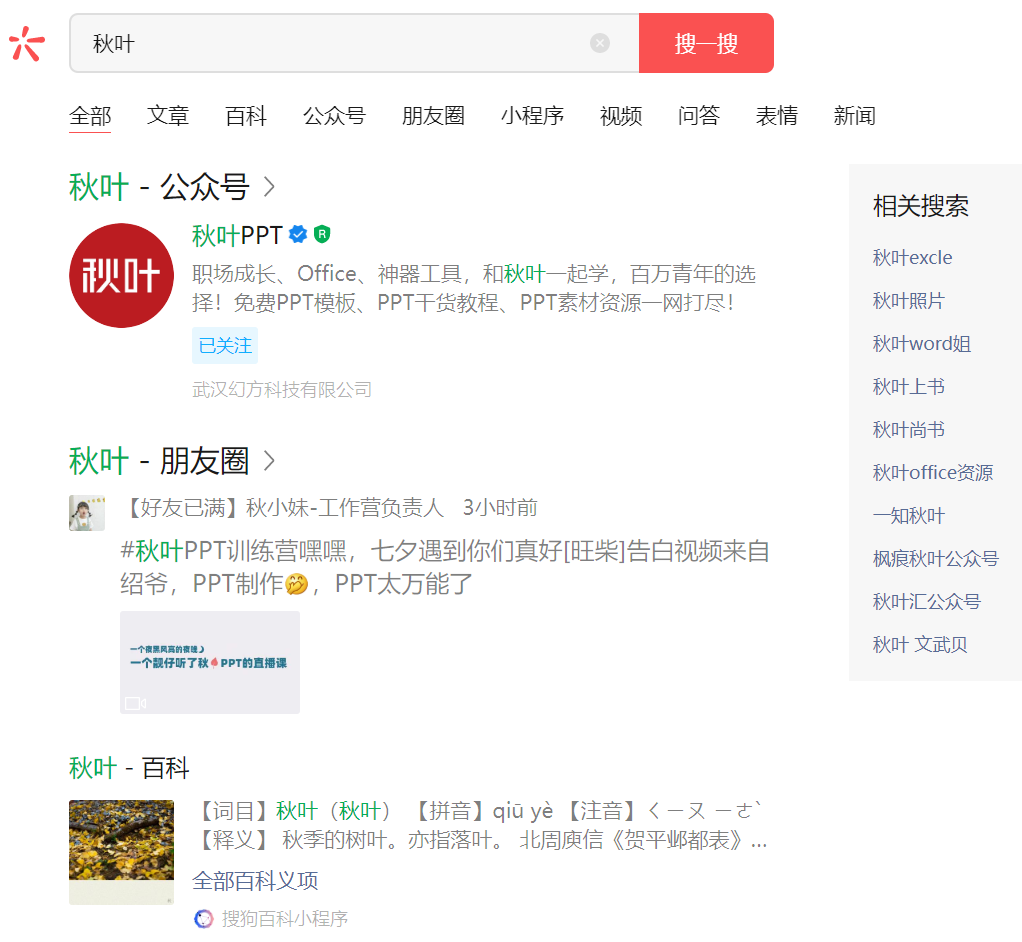Click the 3小时前 timestamp of the post
Screen dimensions: 1022x942
[500, 507]
